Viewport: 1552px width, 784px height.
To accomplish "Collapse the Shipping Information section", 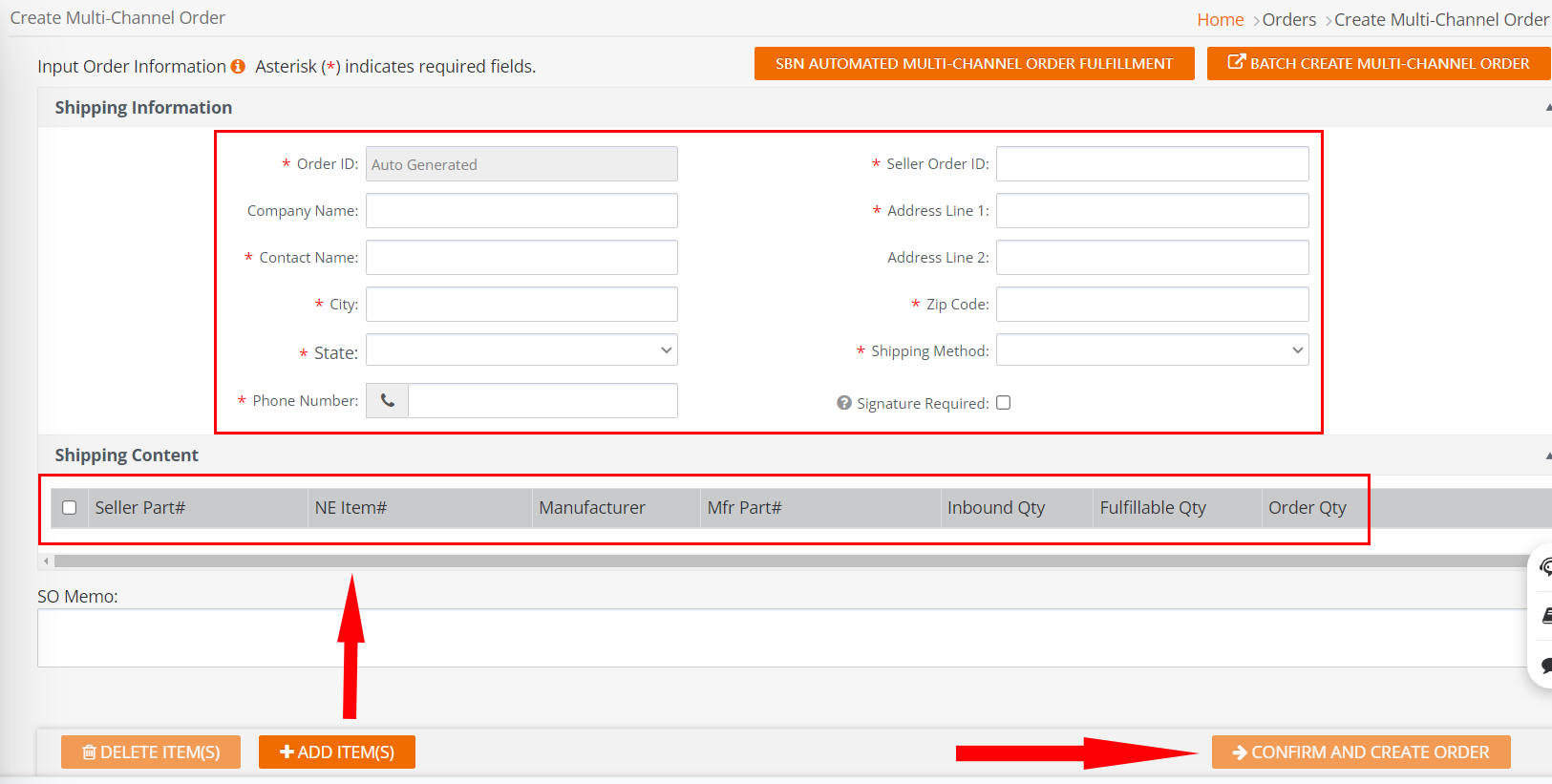I will 1547,108.
